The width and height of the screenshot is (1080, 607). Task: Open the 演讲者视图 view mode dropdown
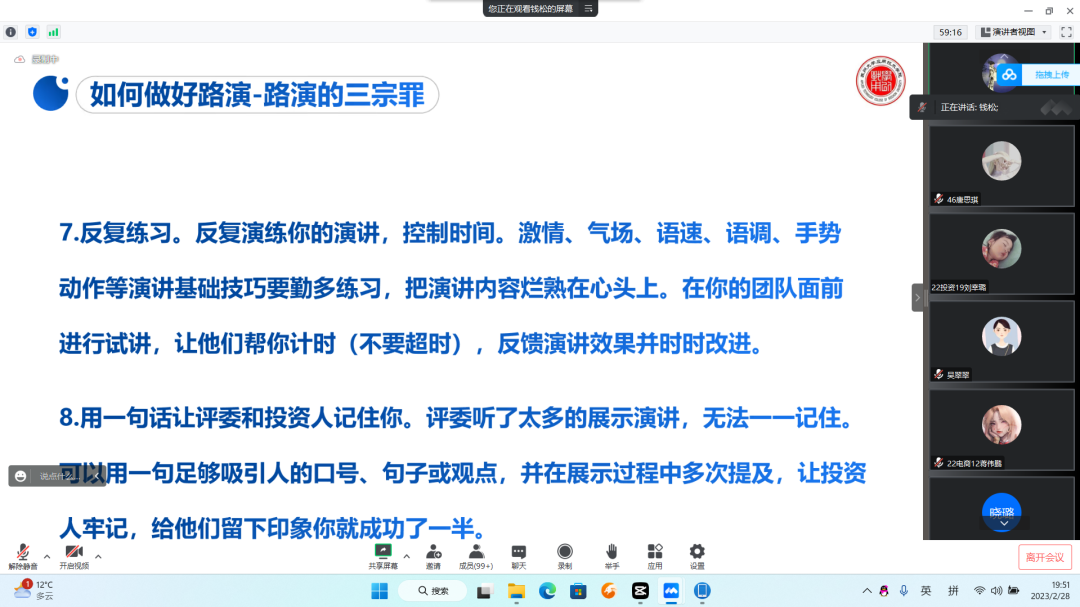(1009, 31)
